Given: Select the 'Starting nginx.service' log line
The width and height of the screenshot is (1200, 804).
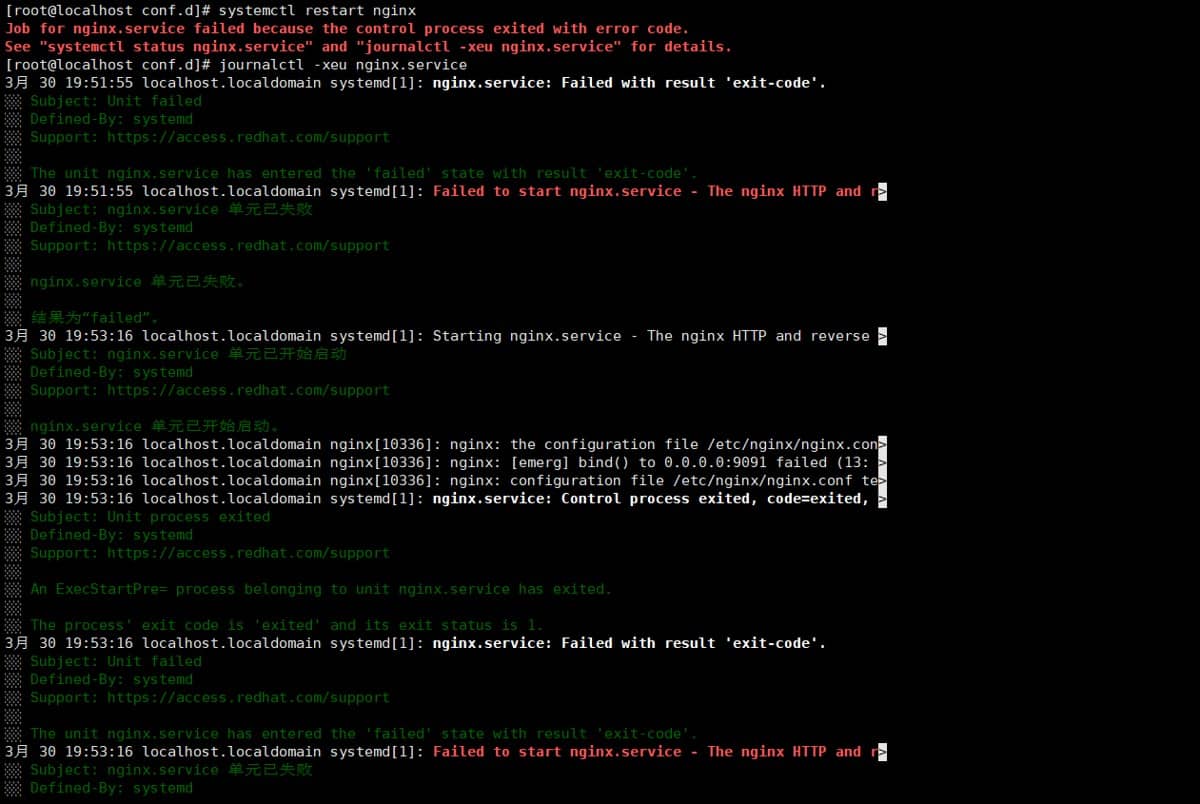Looking at the screenshot, I should click(446, 335).
